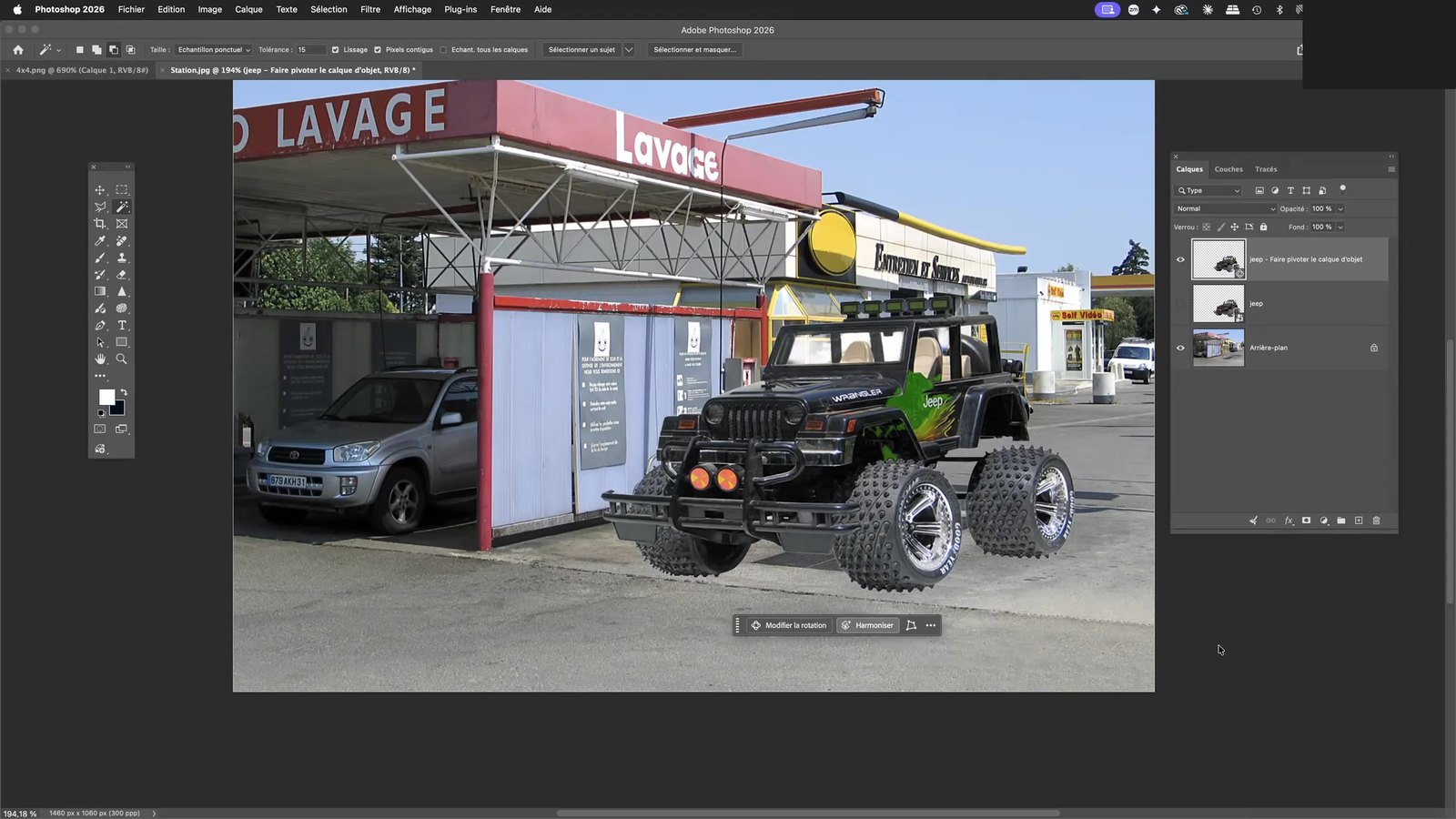
Task: Toggle the Lissage checkbox
Action: (x=335, y=50)
